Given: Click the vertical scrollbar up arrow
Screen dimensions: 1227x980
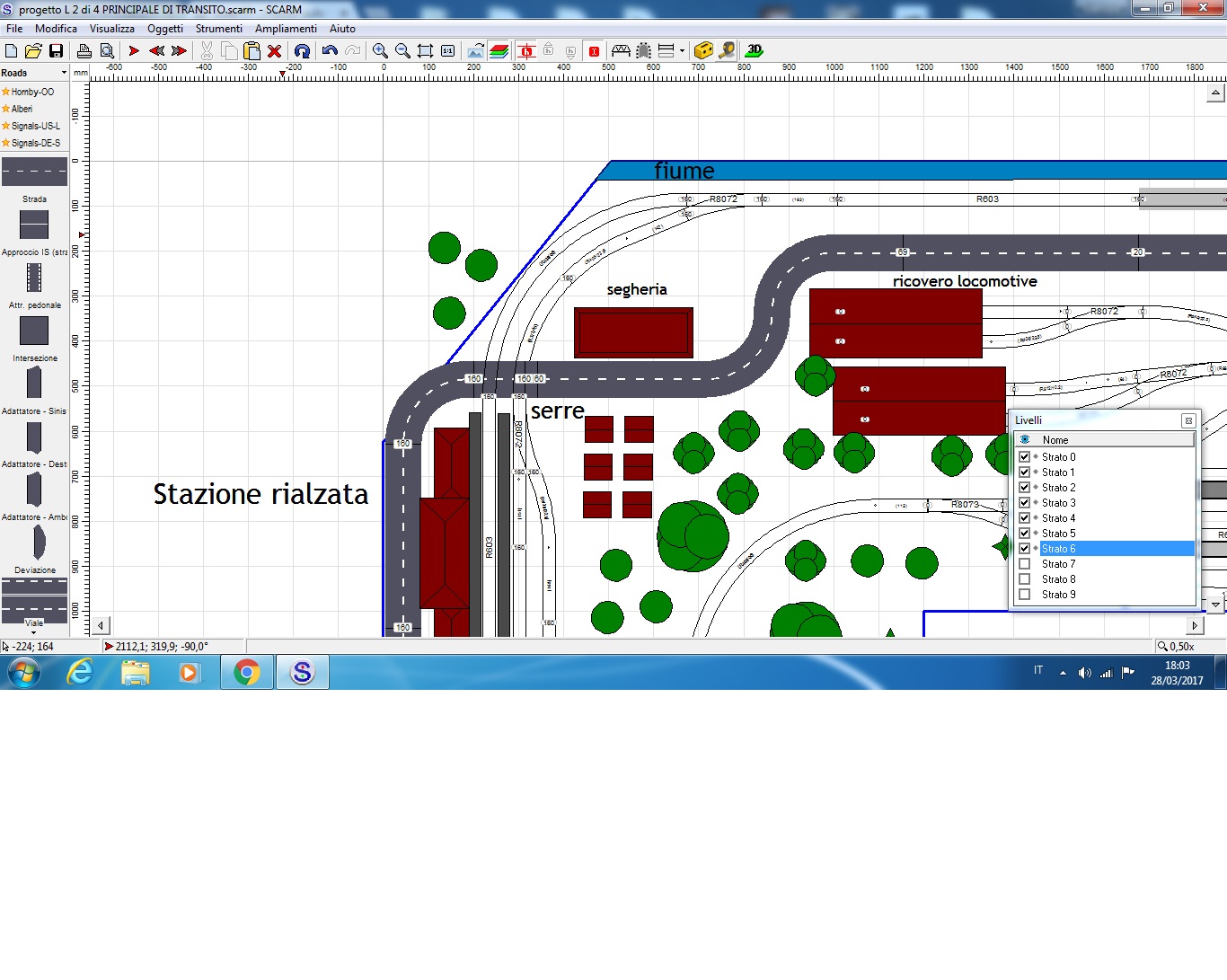Looking at the screenshot, I should (1215, 93).
